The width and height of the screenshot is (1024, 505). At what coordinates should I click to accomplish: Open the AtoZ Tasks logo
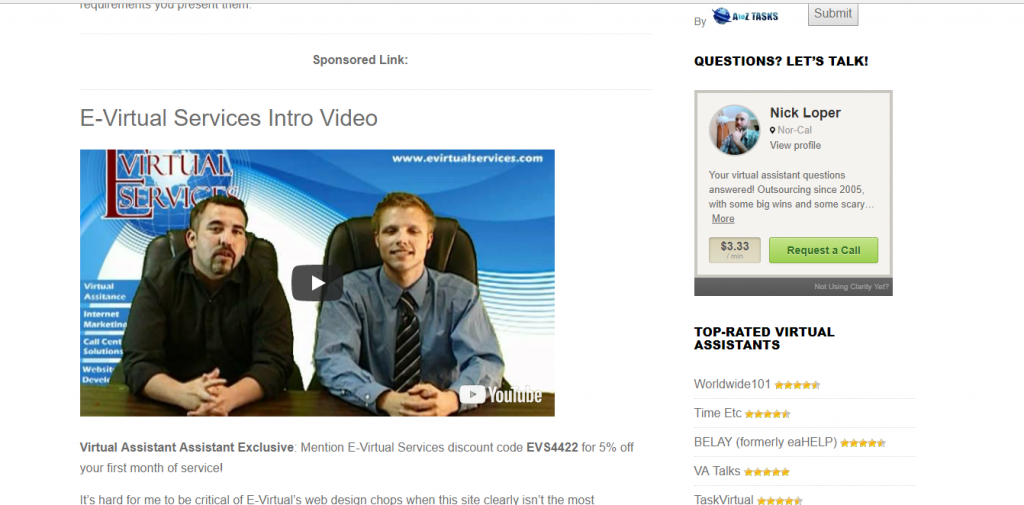point(745,16)
